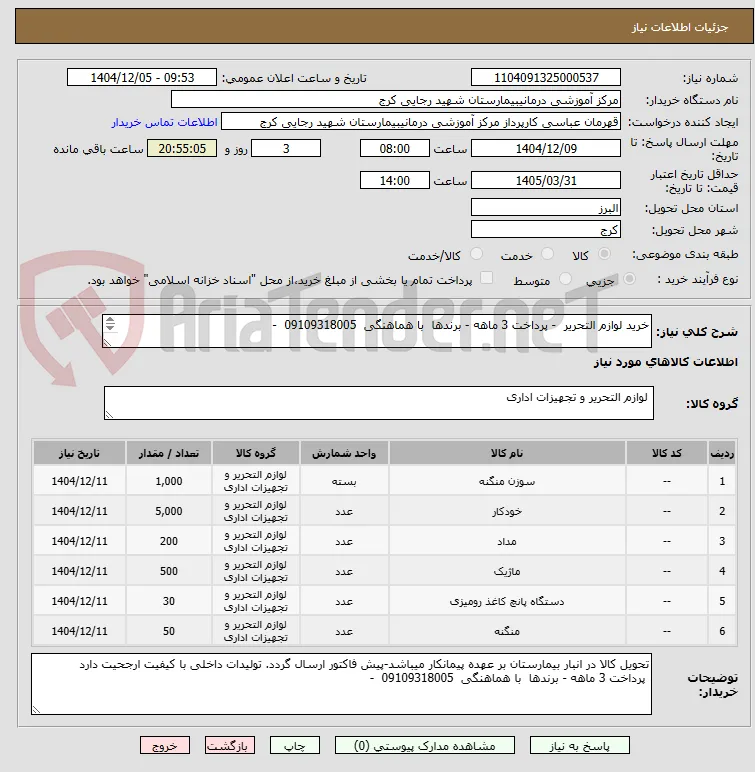The image size is (755, 772).
Task: Click the شرح کلی نیاز spinner arrows
Action: click(110, 323)
